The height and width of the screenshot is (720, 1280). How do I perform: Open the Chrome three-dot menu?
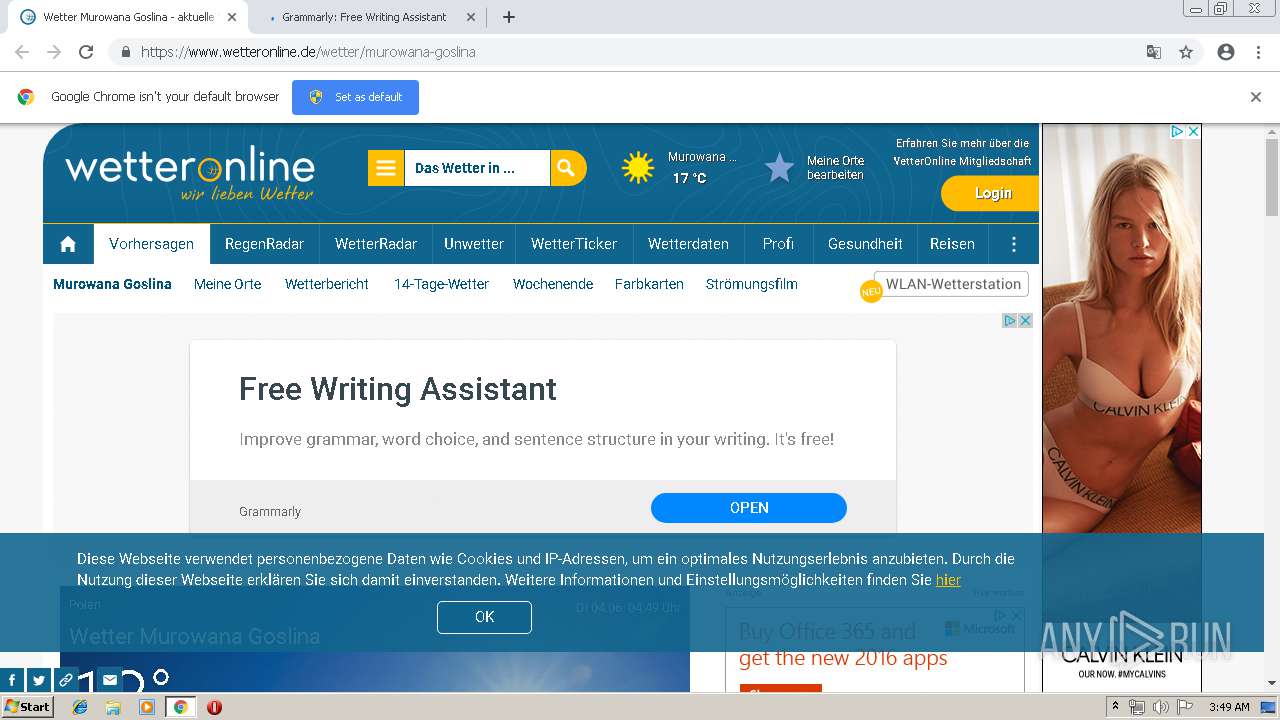1258,52
